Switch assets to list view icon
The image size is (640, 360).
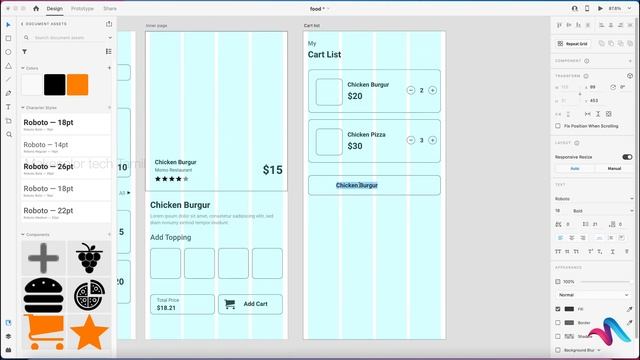[x=109, y=51]
